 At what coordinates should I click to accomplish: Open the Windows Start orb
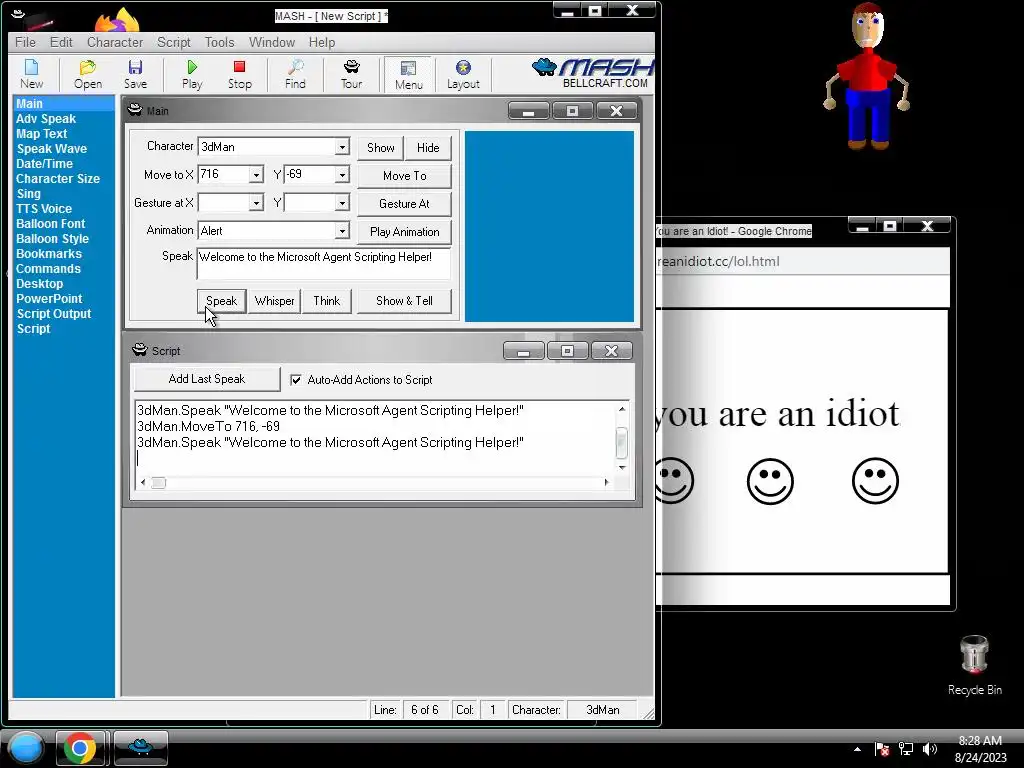26,748
